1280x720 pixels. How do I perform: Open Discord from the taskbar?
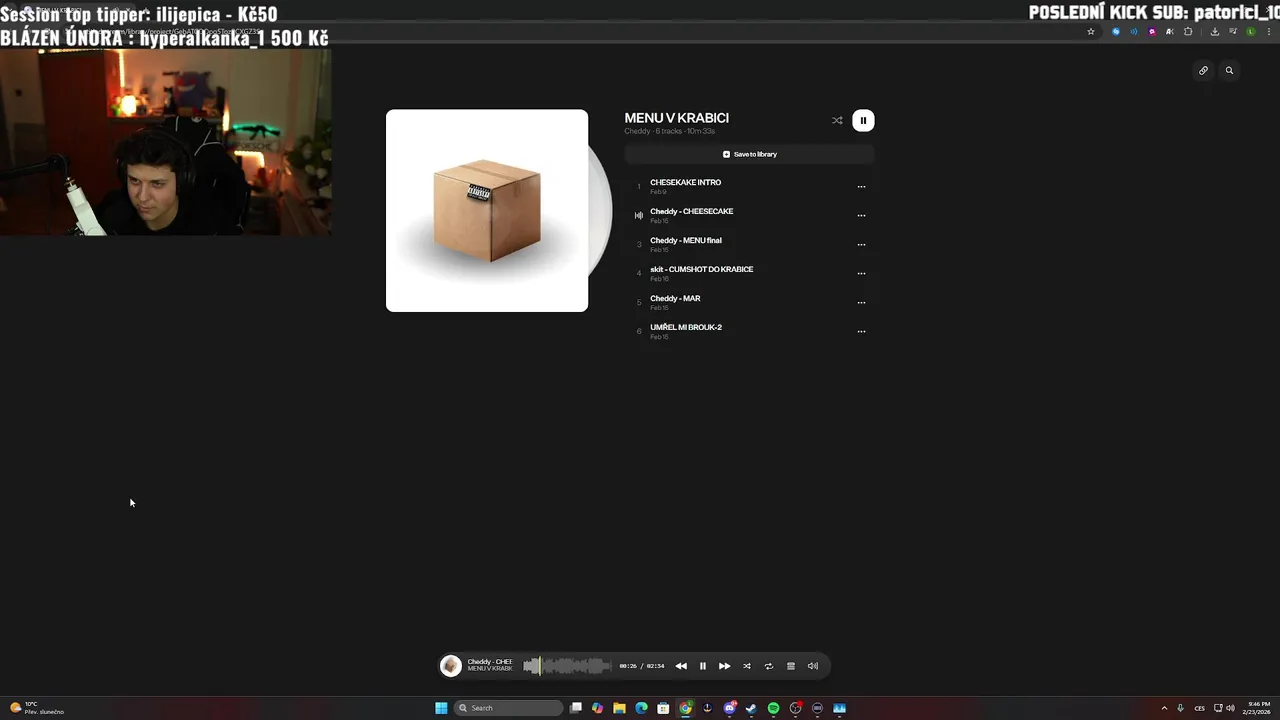(729, 708)
